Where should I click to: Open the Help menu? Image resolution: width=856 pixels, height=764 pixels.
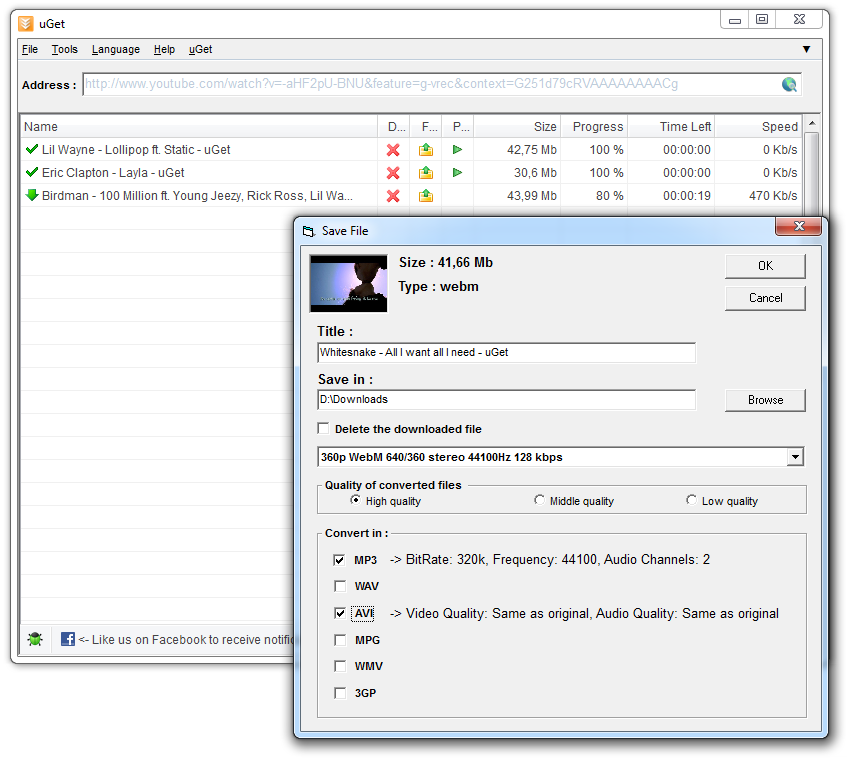tap(164, 50)
